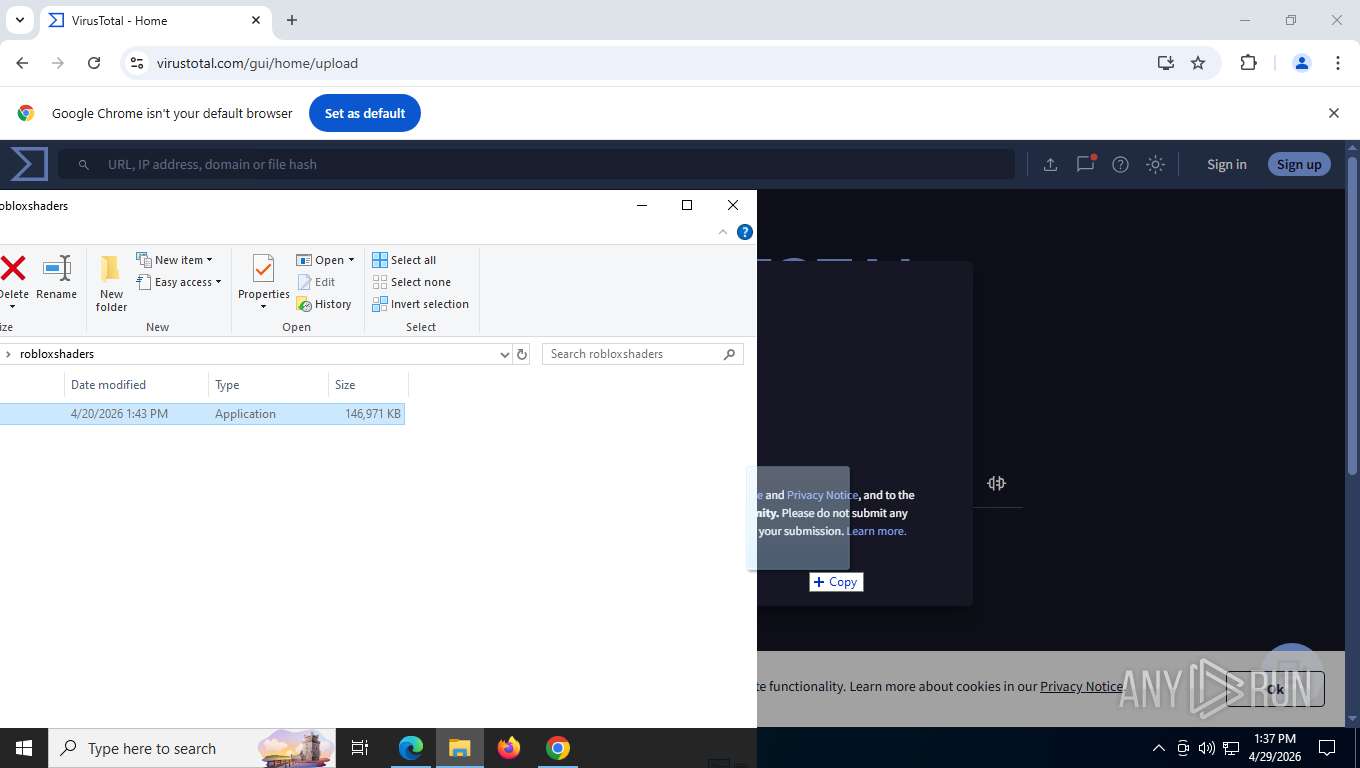Refresh the robloxshaders folder view
The image size is (1360, 768).
coord(521,354)
